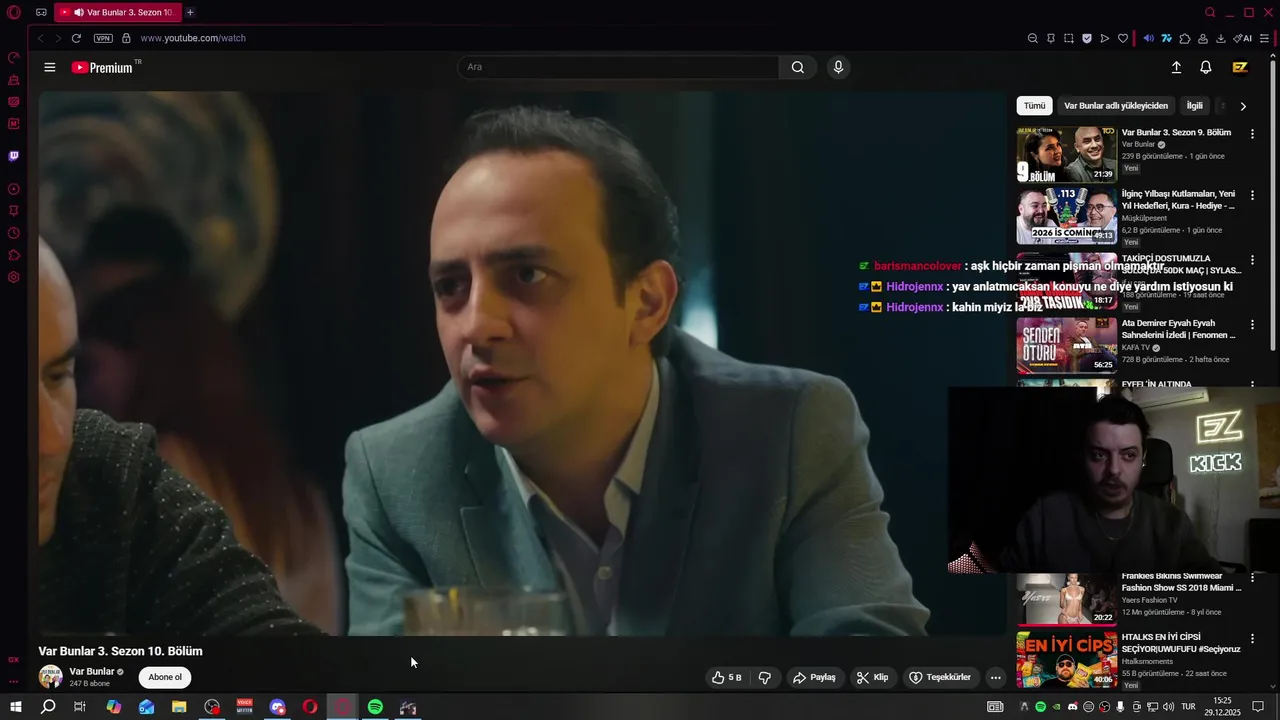Screen dimensions: 1280x720
Task: Dislike the video with thumbs-down
Action: 765,677
